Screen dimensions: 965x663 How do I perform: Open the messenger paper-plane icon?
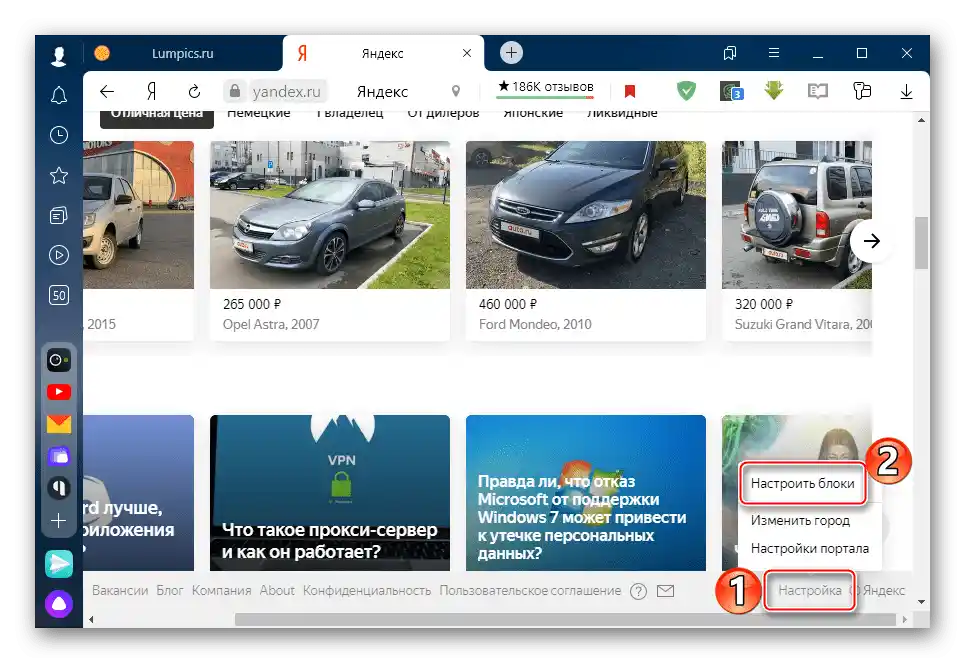click(59, 564)
